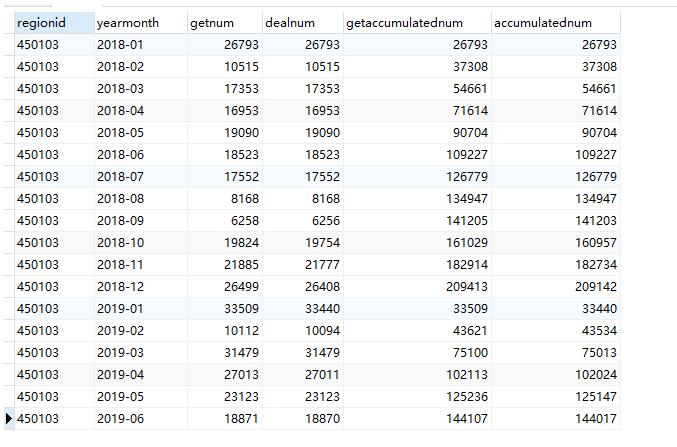Viewport: 677px width, 447px height.
Task: Click the yearmonth column header
Action: point(127,22)
